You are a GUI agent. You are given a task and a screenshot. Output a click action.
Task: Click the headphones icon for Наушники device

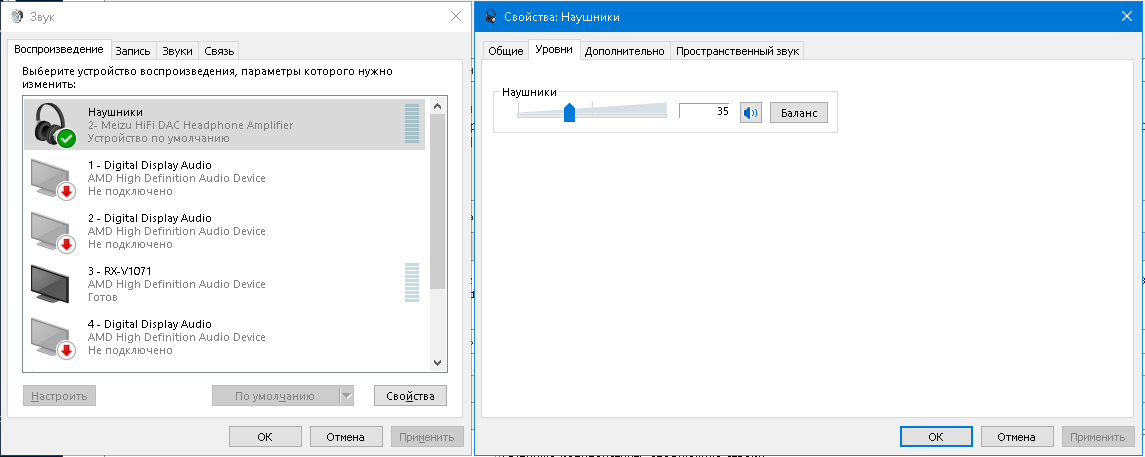coord(53,124)
